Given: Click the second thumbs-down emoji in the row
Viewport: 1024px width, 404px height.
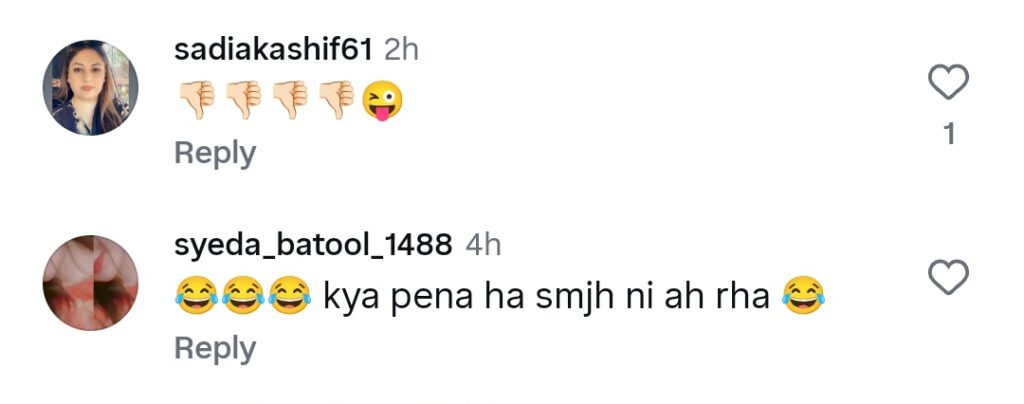Looking at the screenshot, I should point(244,101).
